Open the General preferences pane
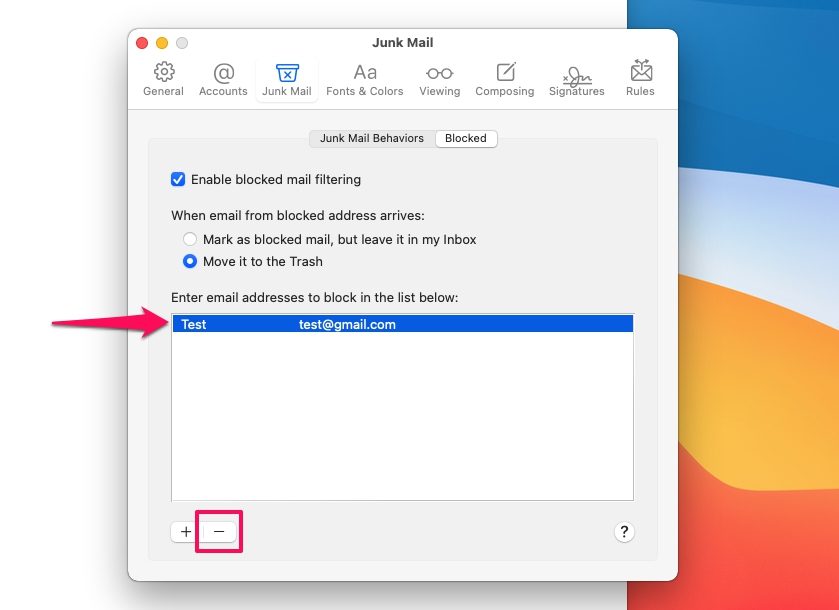Screen dimensions: 839x610 click(x=163, y=80)
